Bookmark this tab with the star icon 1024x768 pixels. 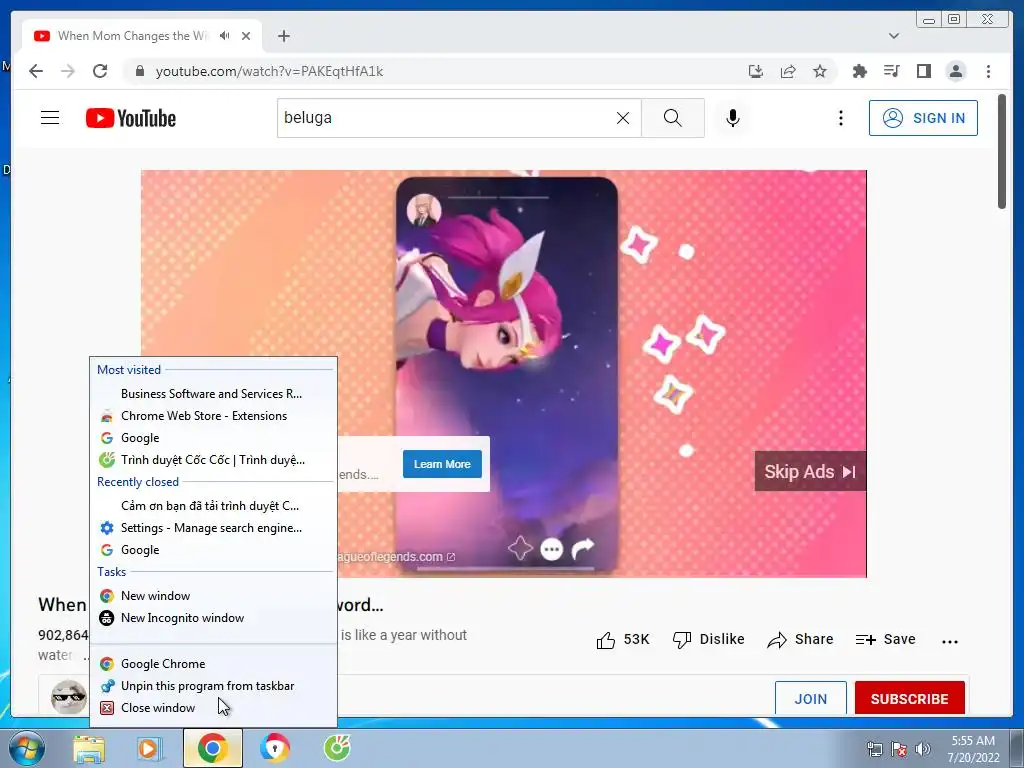coord(820,71)
